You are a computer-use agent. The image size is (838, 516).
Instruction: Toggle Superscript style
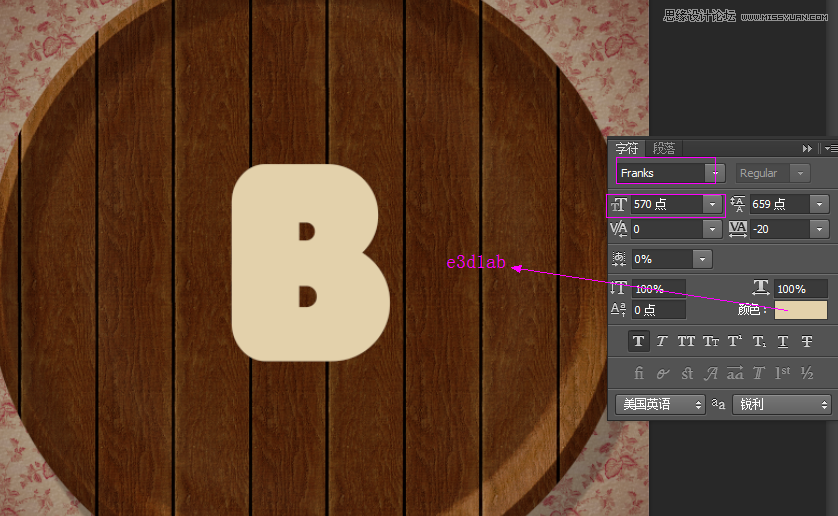pyautogui.click(x=735, y=341)
